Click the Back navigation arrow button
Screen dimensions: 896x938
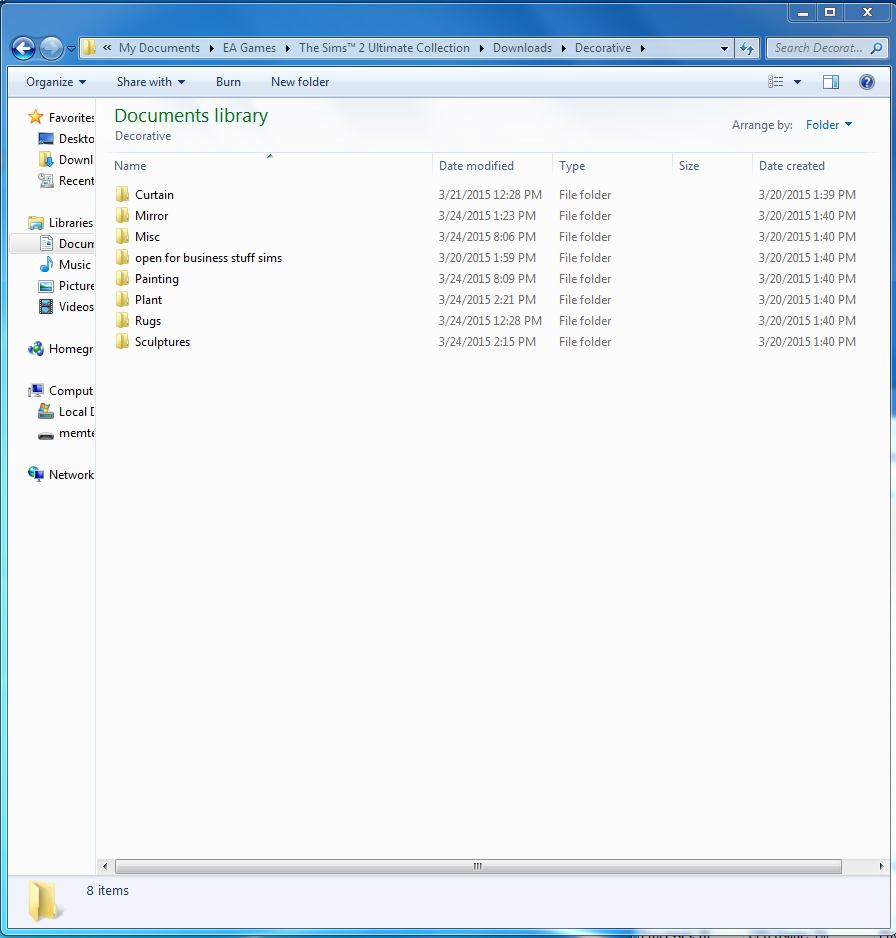[23, 48]
